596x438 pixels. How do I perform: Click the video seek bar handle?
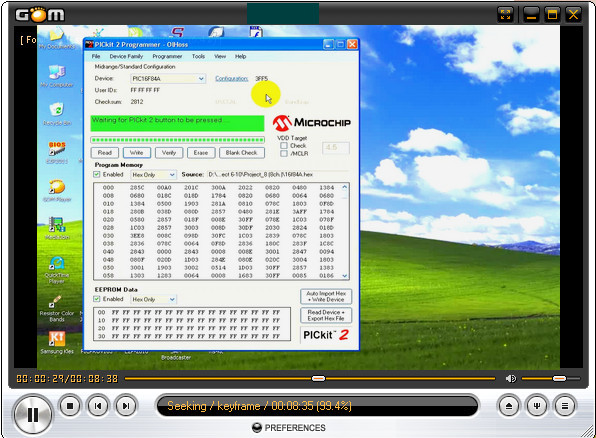tap(318, 378)
